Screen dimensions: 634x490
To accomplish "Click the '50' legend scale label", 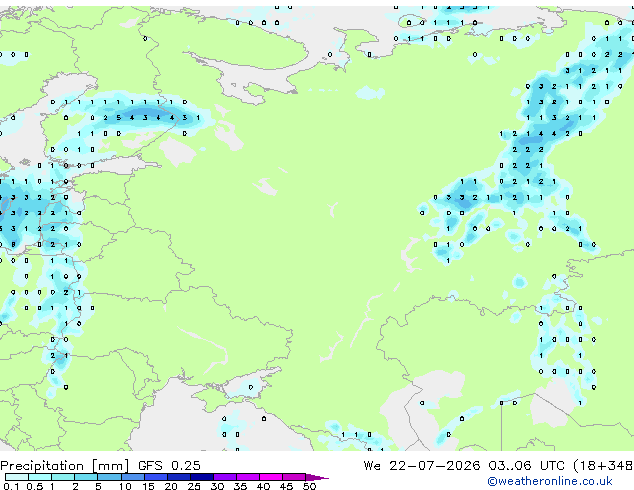I will click(310, 486).
